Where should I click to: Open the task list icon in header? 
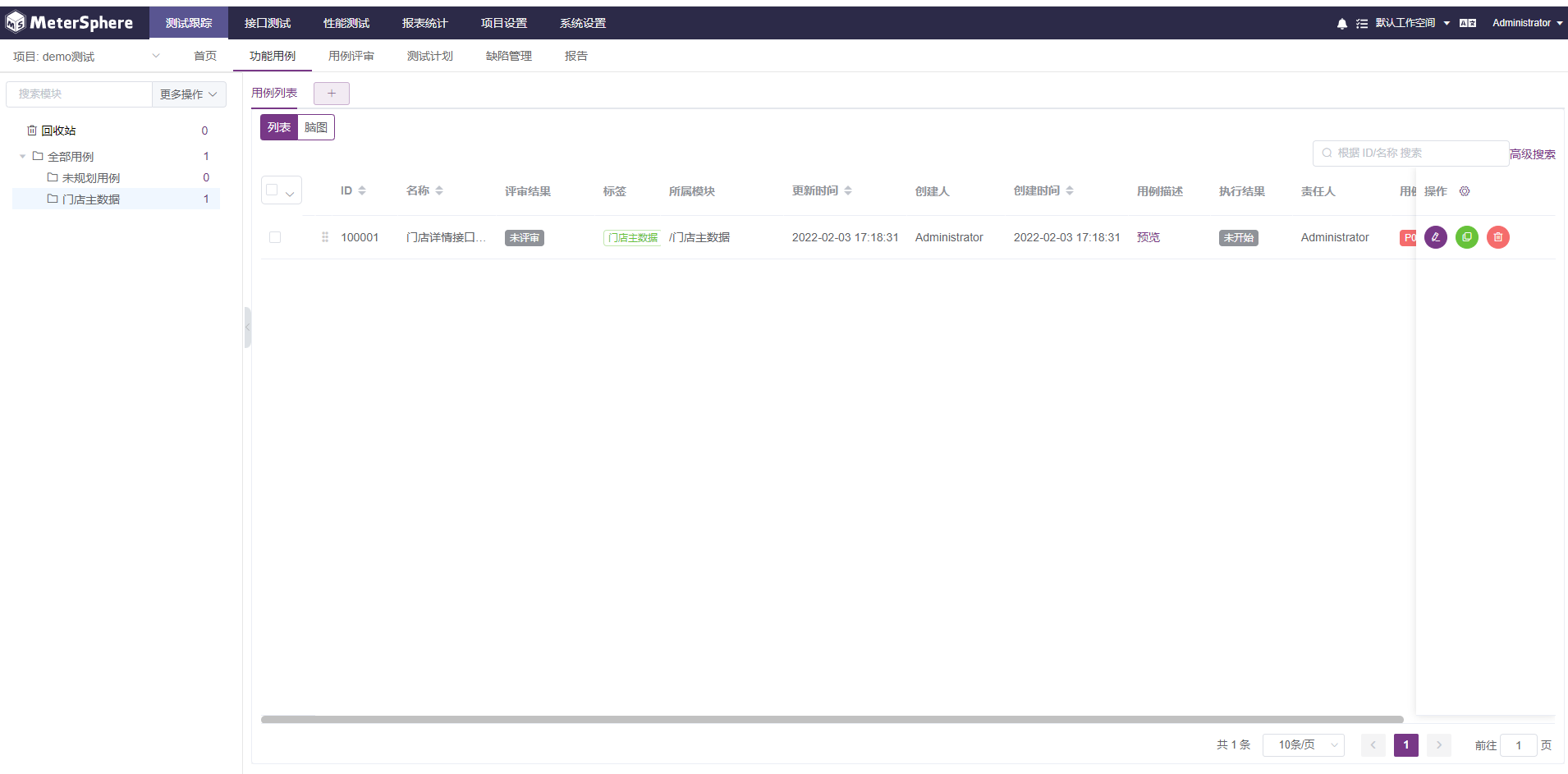coord(1362,23)
